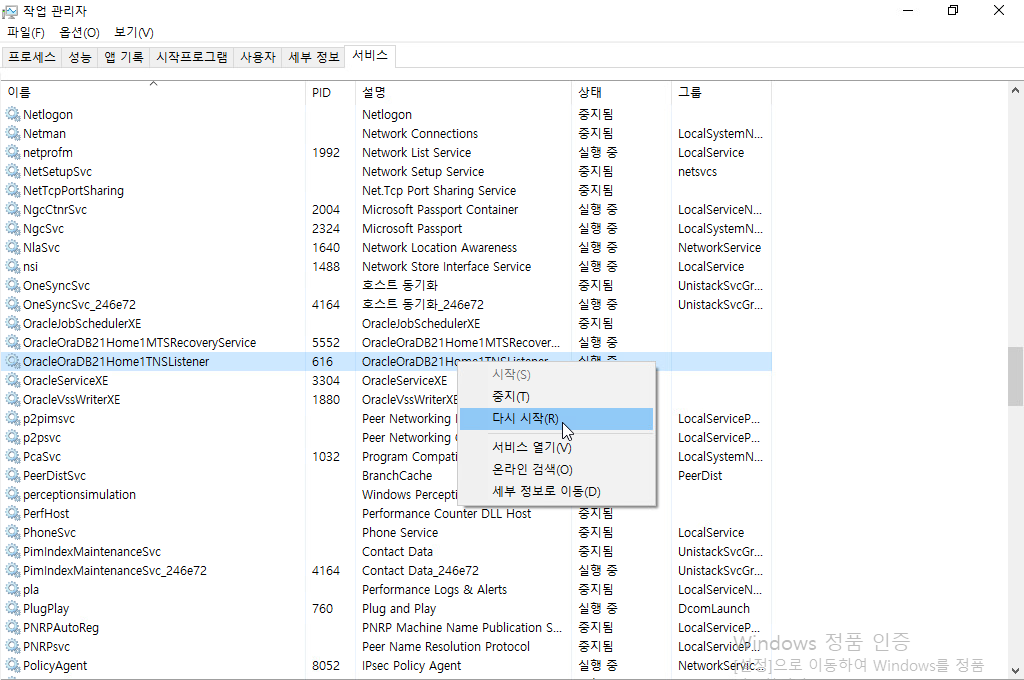The width and height of the screenshot is (1024, 680).
Task: Click the gear icon of perceptionsimulation
Action: (x=13, y=494)
